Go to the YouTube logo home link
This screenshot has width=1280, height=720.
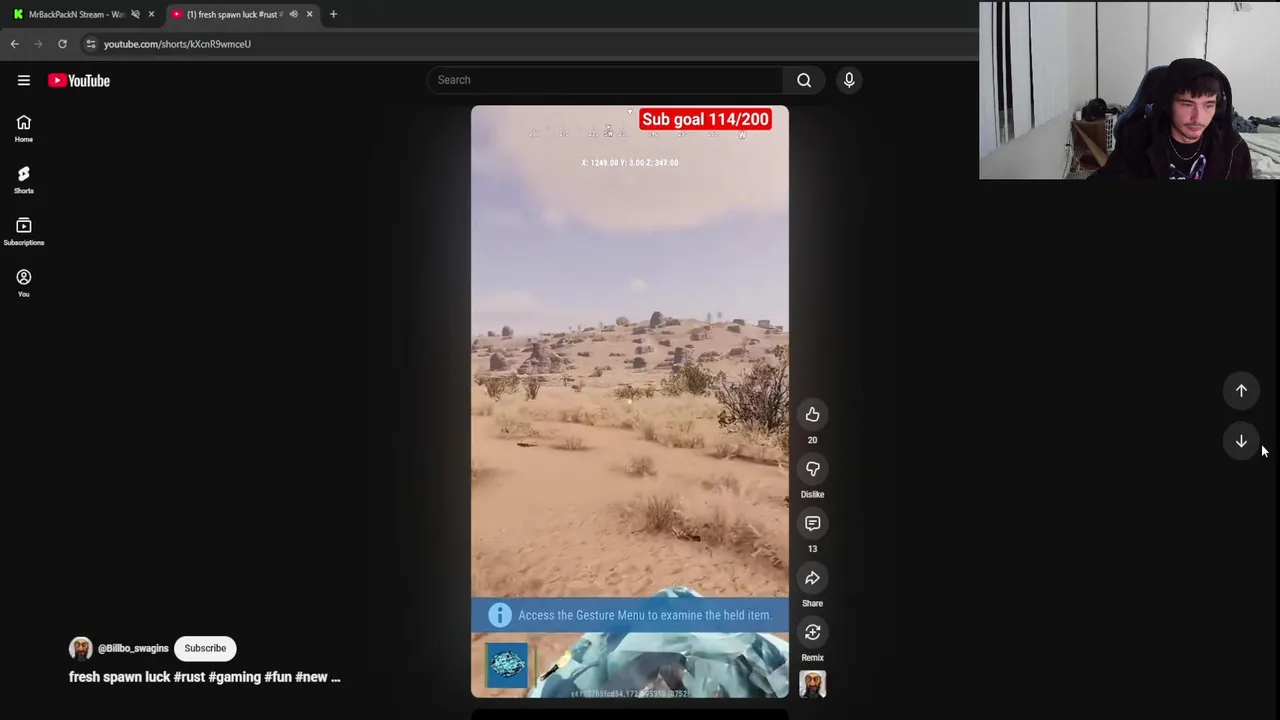point(79,81)
